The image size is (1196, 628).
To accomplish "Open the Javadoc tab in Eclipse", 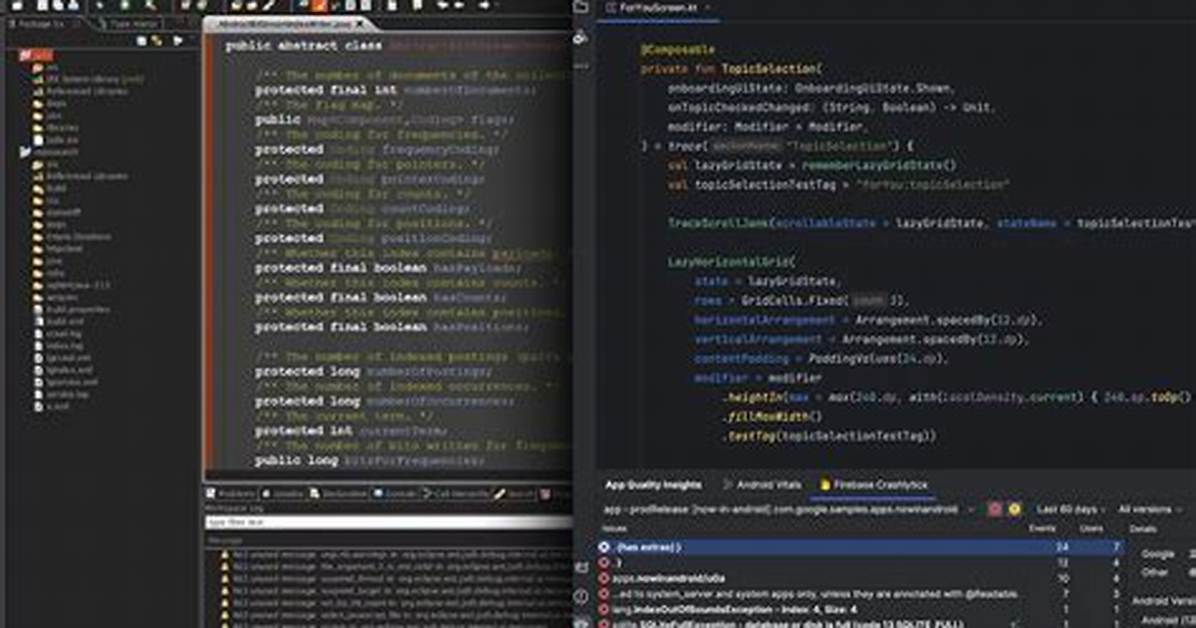I will (x=283, y=494).
